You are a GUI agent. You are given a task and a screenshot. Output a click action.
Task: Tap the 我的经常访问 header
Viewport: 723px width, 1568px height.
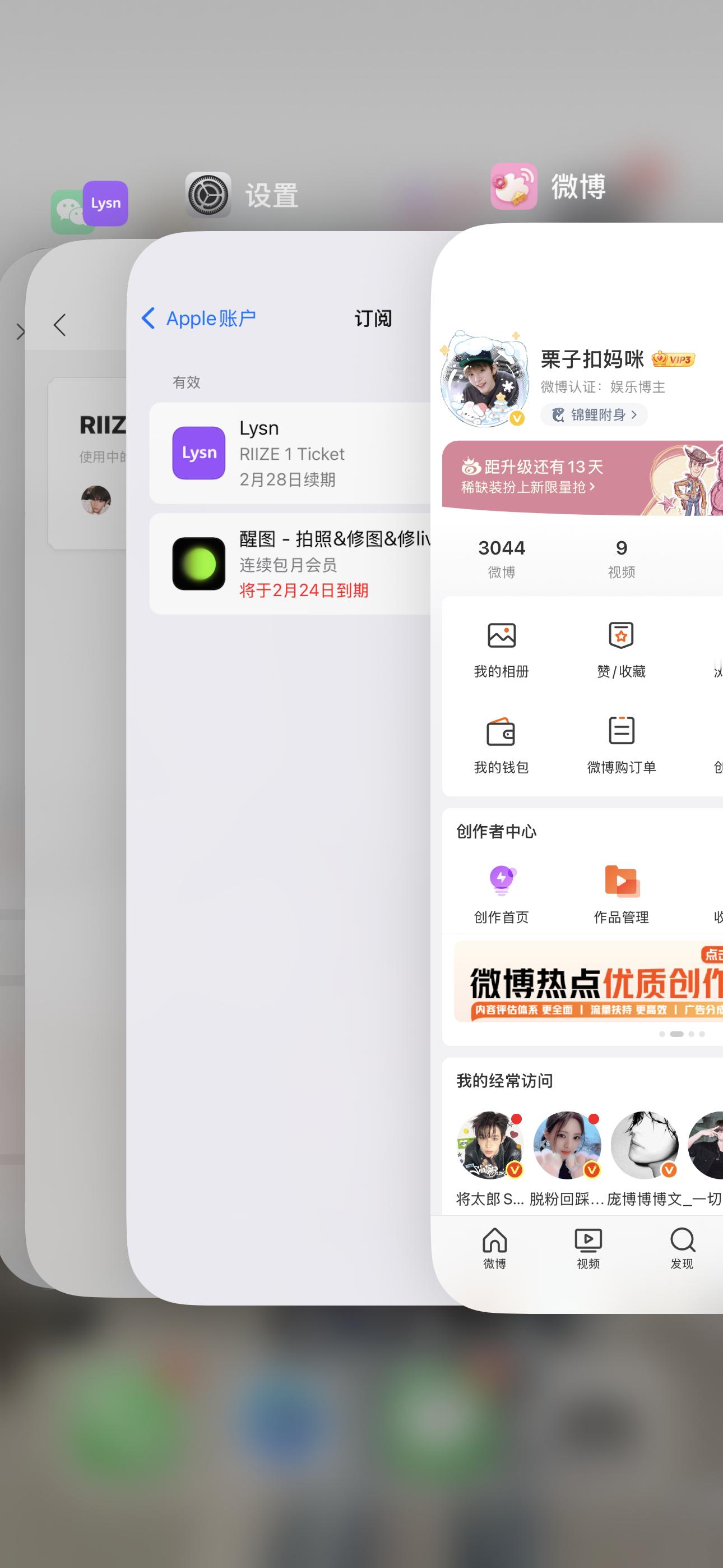504,1081
